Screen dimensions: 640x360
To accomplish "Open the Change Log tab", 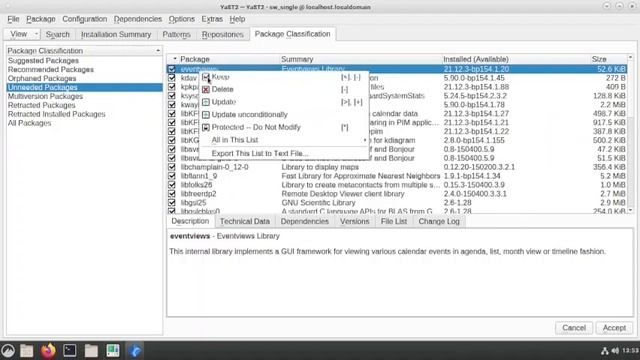I will tap(439, 222).
